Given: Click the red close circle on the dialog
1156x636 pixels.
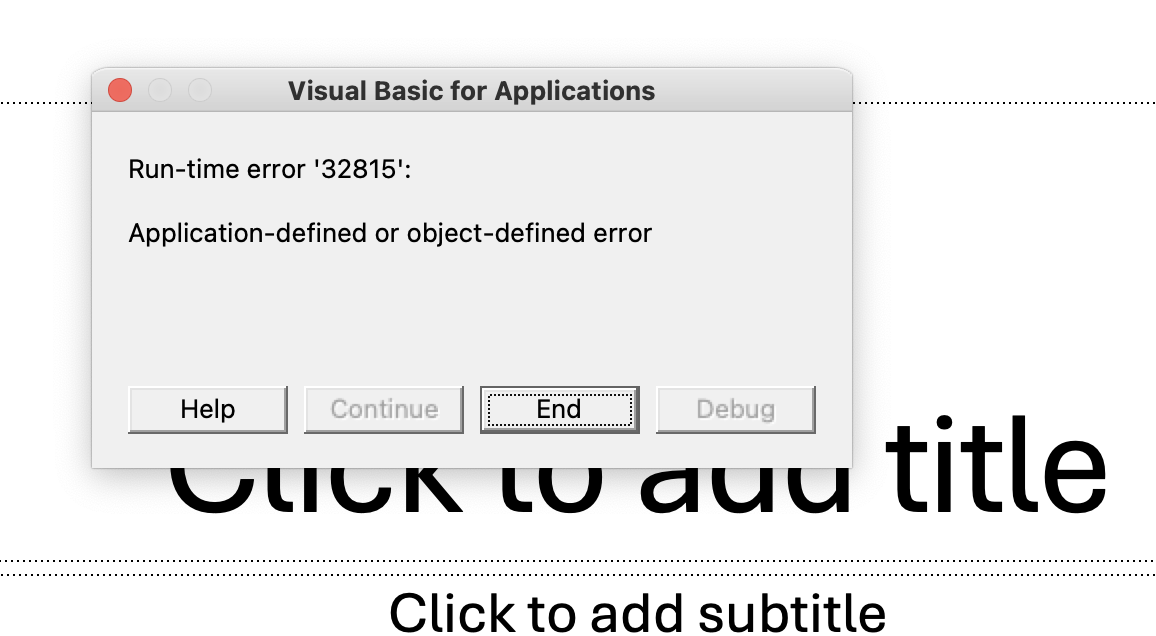Looking at the screenshot, I should (x=119, y=90).
